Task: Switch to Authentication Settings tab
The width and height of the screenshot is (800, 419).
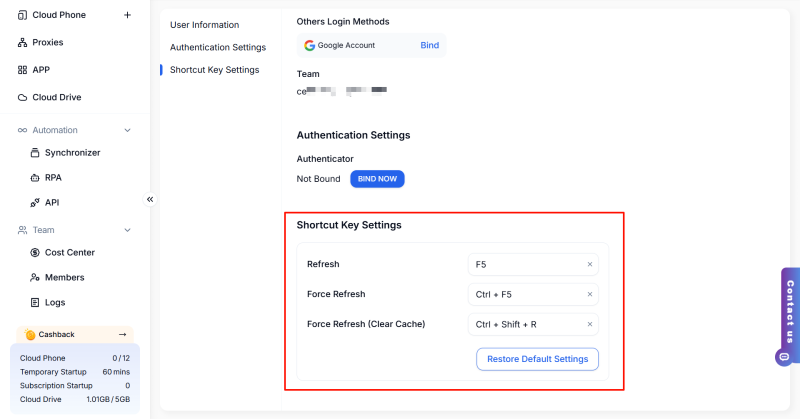Action: pyautogui.click(x=217, y=47)
